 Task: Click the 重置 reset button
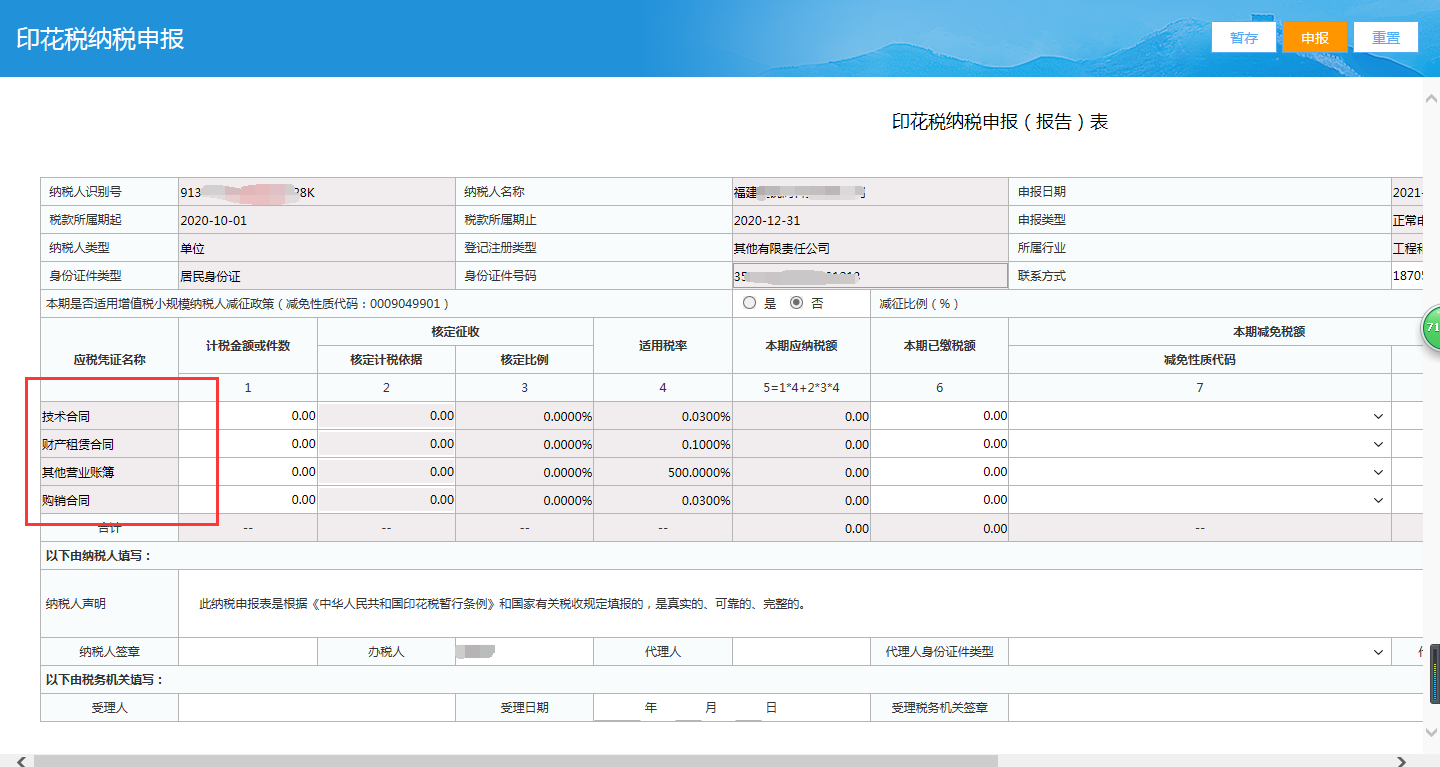(x=1385, y=37)
